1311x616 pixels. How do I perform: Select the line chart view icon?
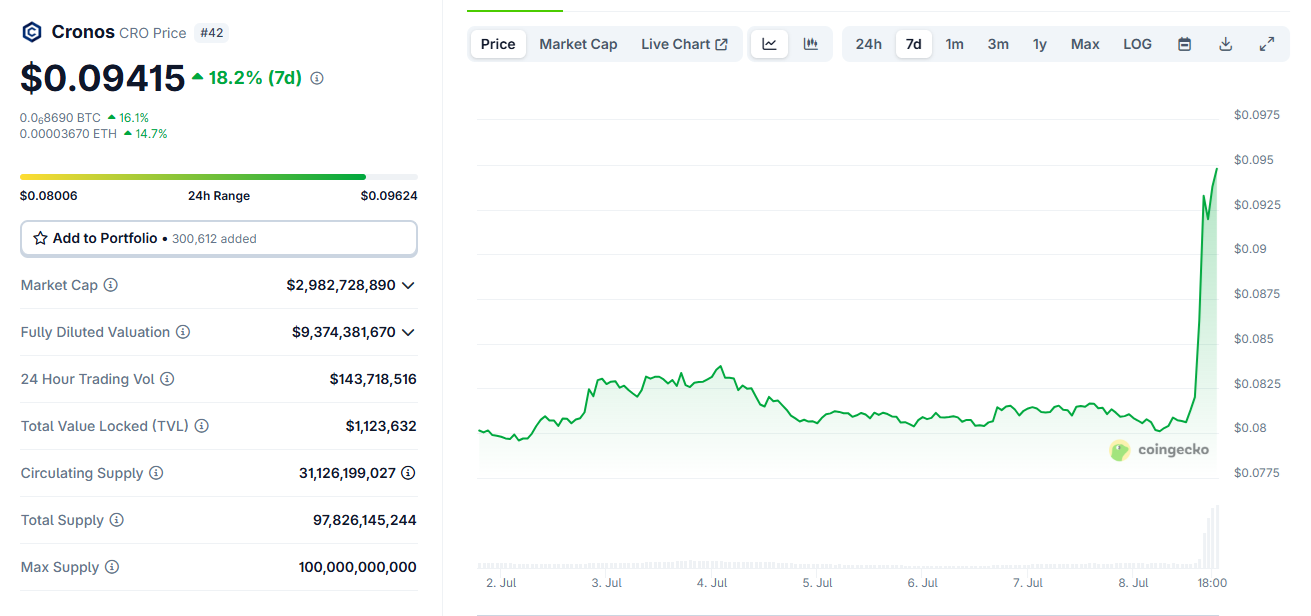768,43
